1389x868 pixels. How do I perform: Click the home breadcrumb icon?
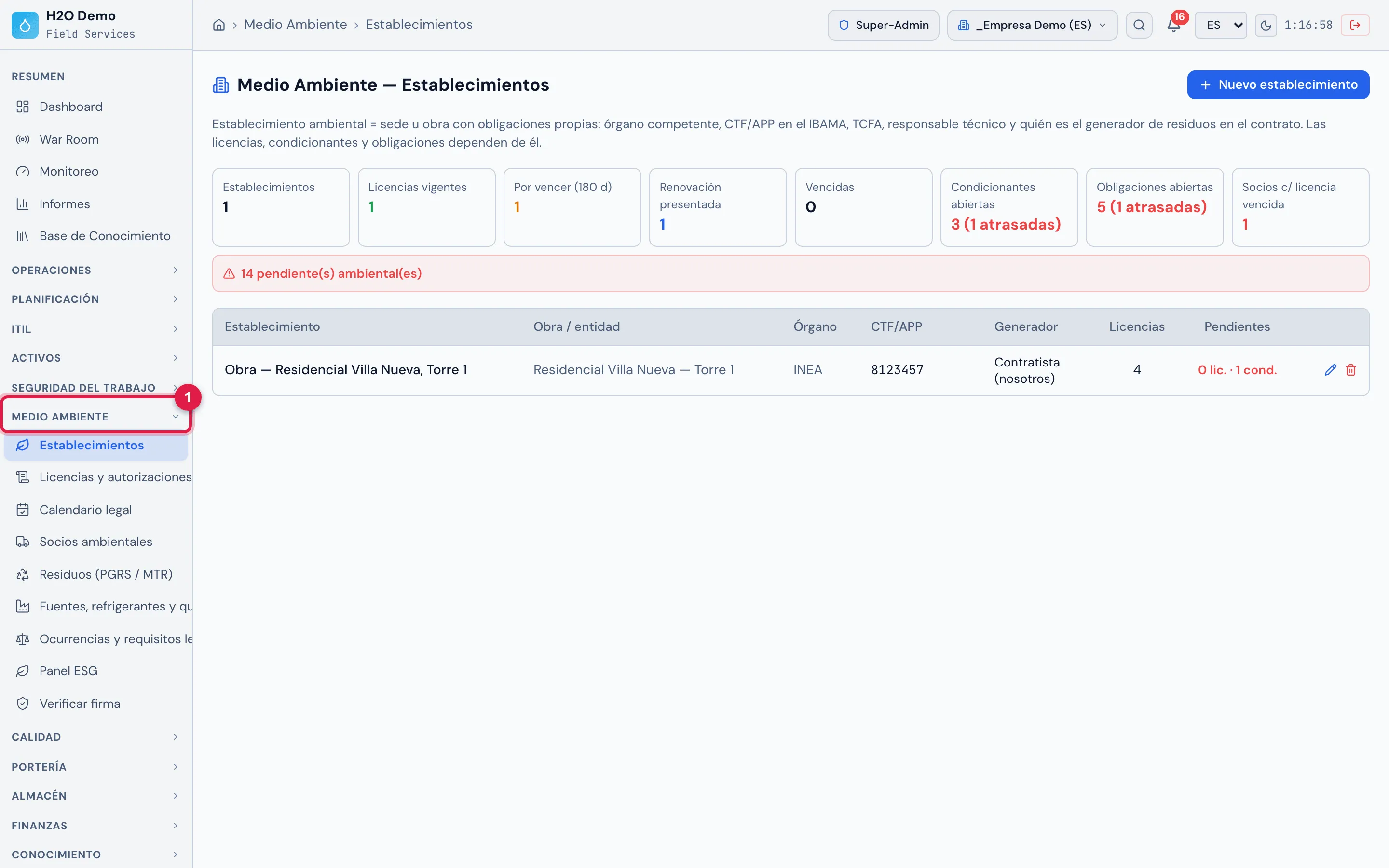click(218, 25)
